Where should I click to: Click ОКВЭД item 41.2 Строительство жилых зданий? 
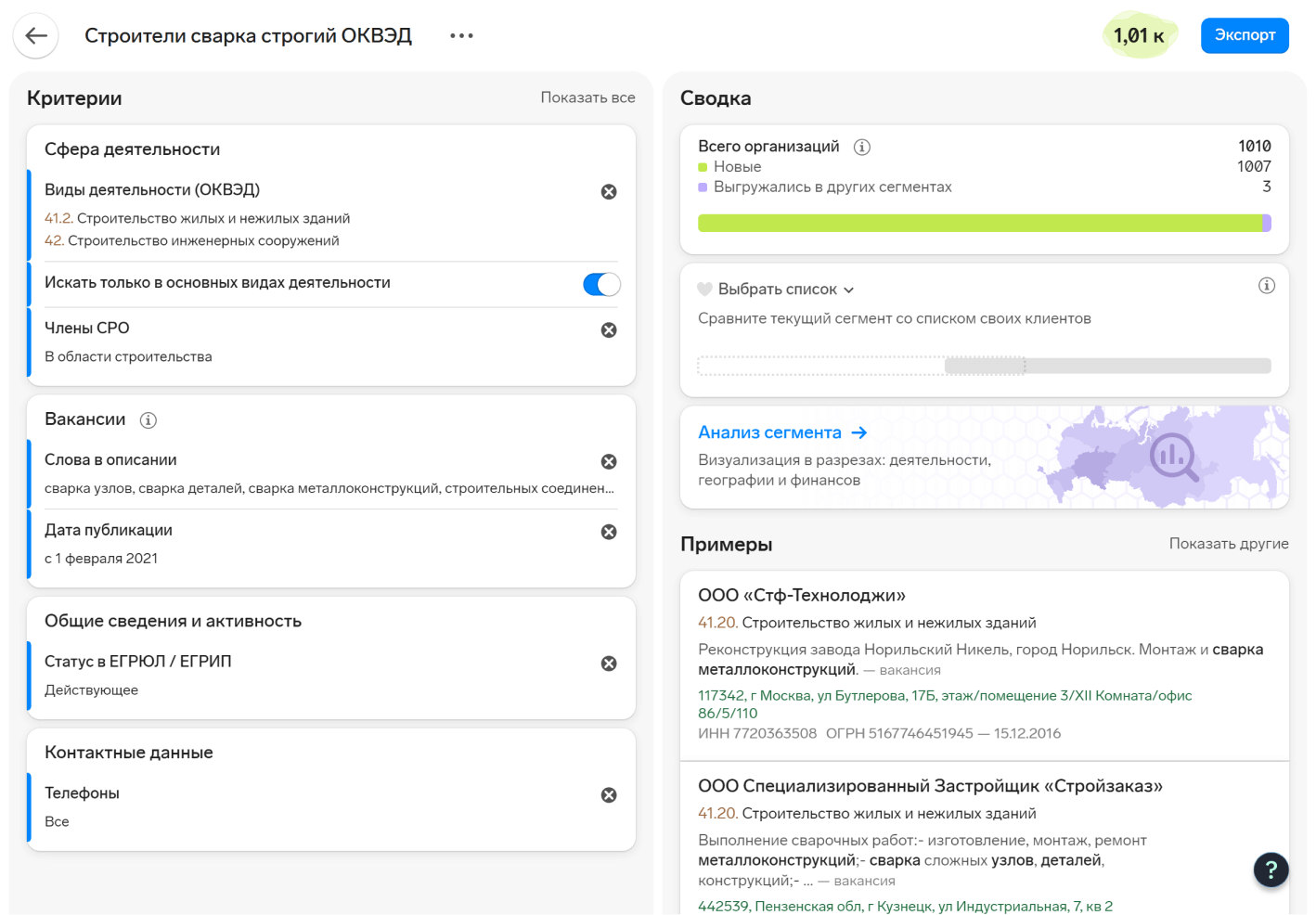pyautogui.click(x=197, y=219)
